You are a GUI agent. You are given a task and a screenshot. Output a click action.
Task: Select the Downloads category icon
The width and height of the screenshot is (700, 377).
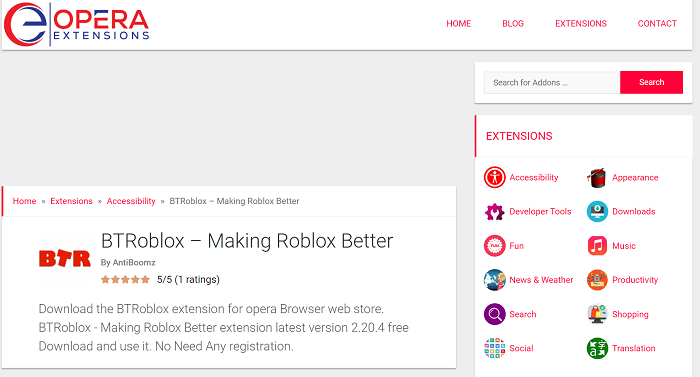point(597,212)
